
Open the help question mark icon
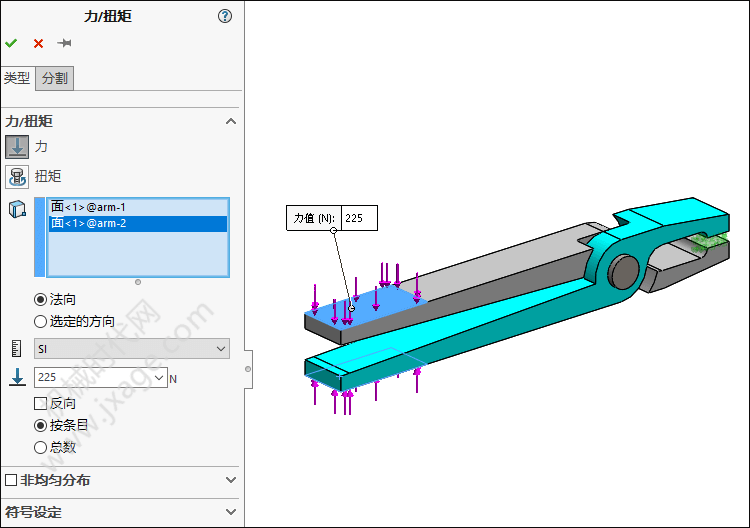click(x=225, y=16)
